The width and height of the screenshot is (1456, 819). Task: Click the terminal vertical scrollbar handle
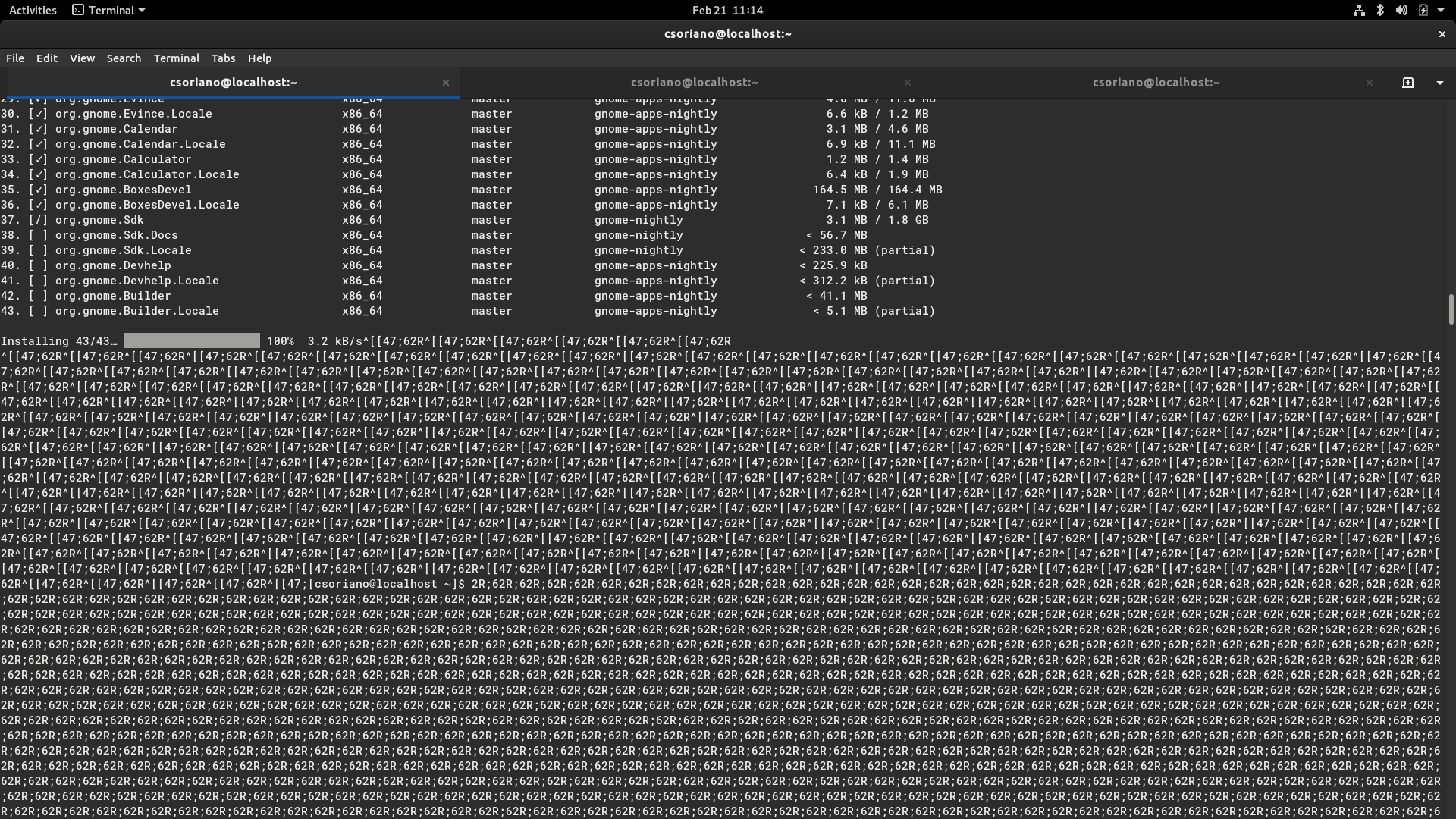pos(1450,309)
